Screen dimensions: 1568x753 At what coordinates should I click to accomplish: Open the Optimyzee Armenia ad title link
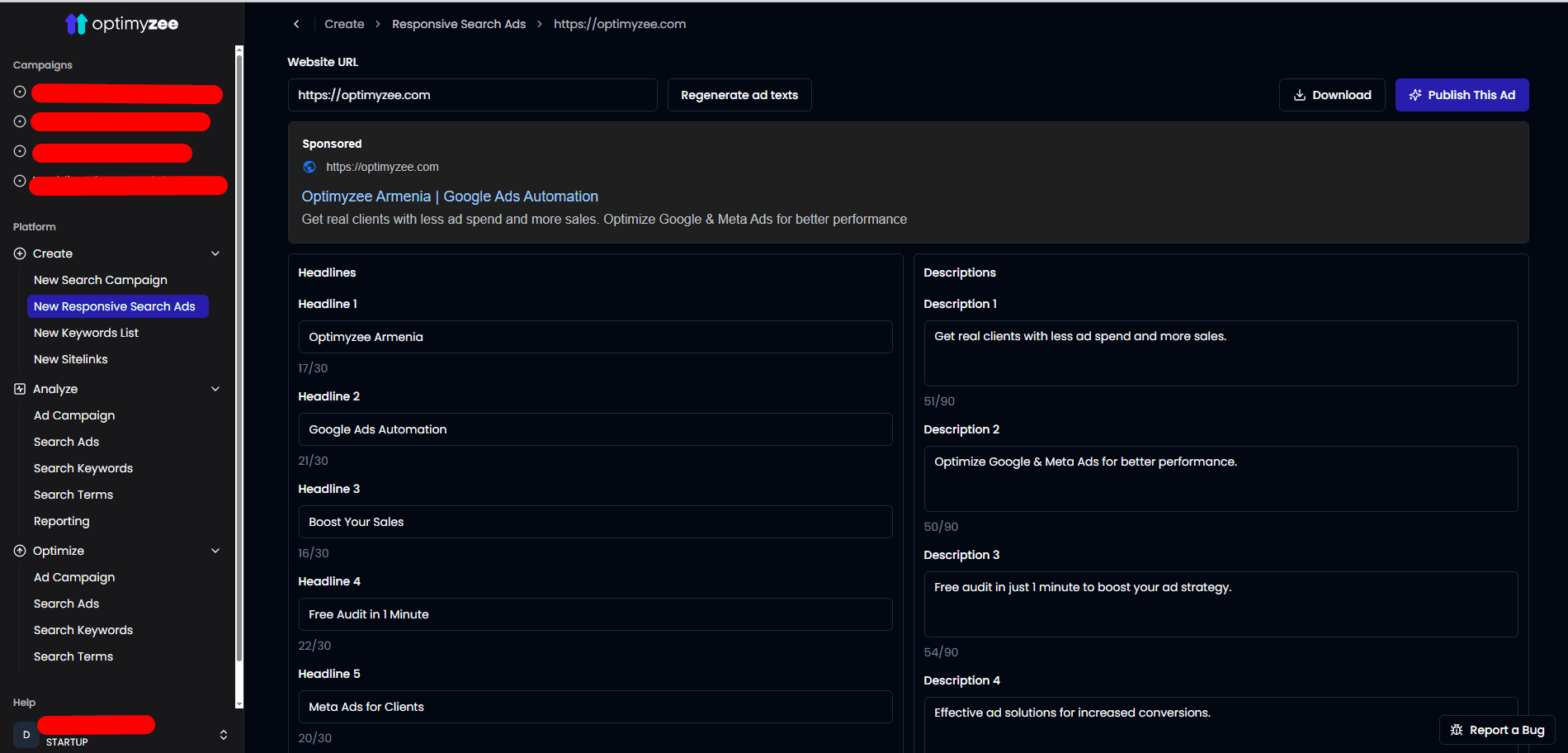pyautogui.click(x=450, y=196)
